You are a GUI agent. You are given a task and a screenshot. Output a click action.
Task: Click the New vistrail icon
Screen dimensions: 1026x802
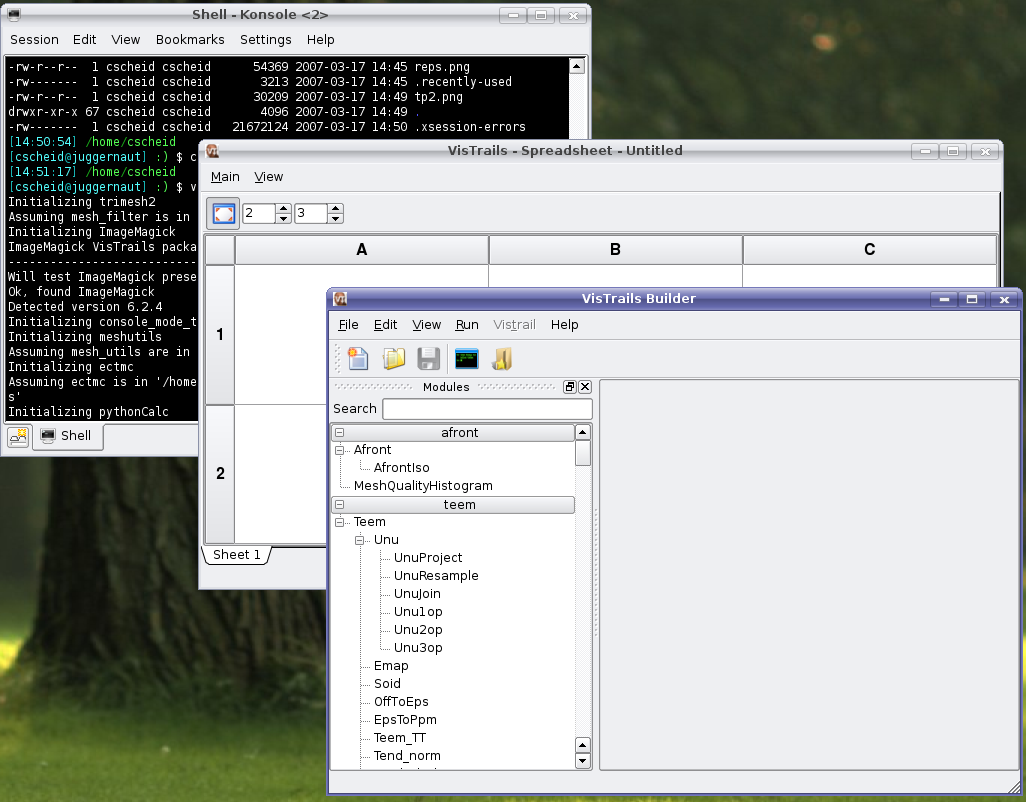coord(358,358)
